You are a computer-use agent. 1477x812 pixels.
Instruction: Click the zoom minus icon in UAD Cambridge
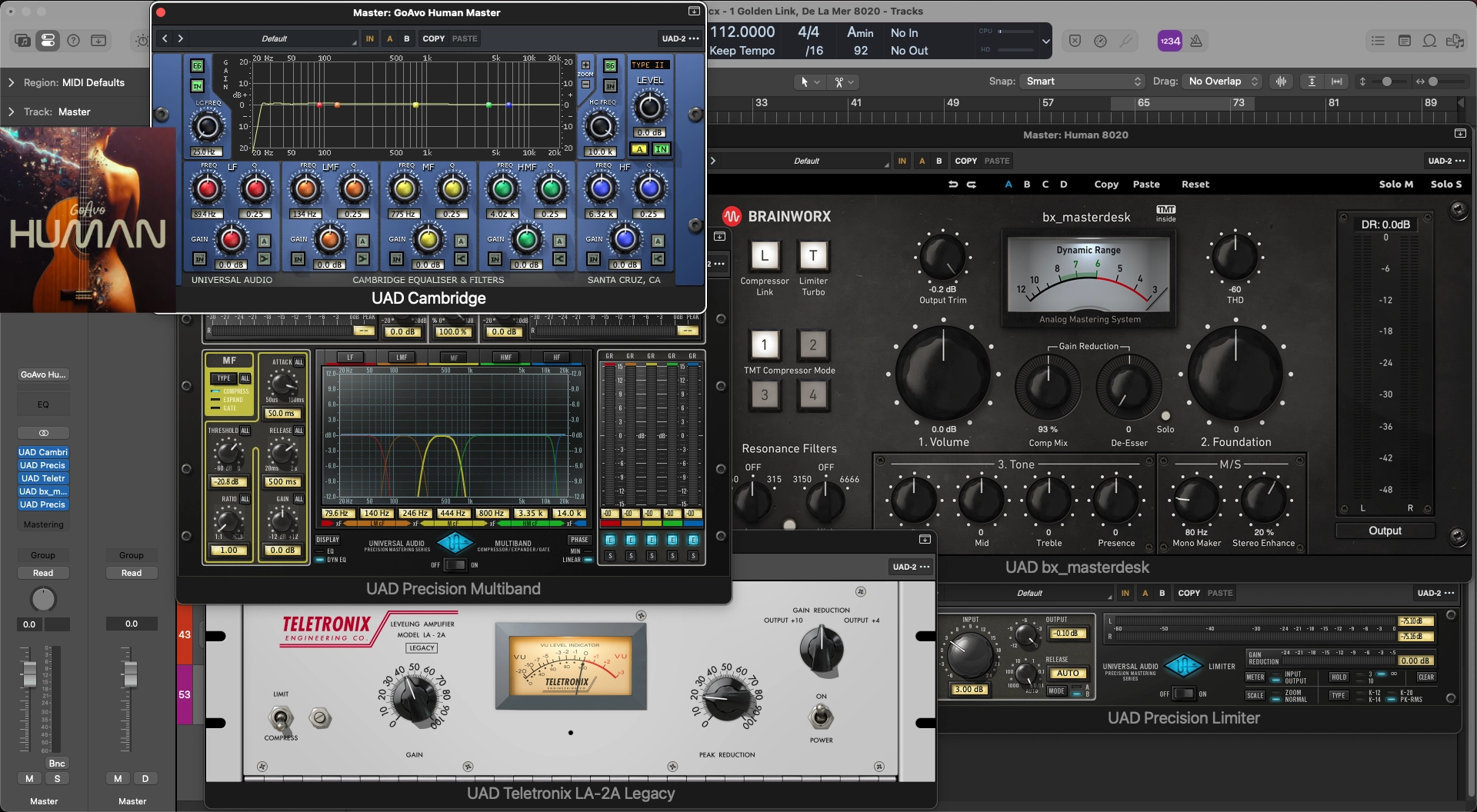tap(585, 85)
